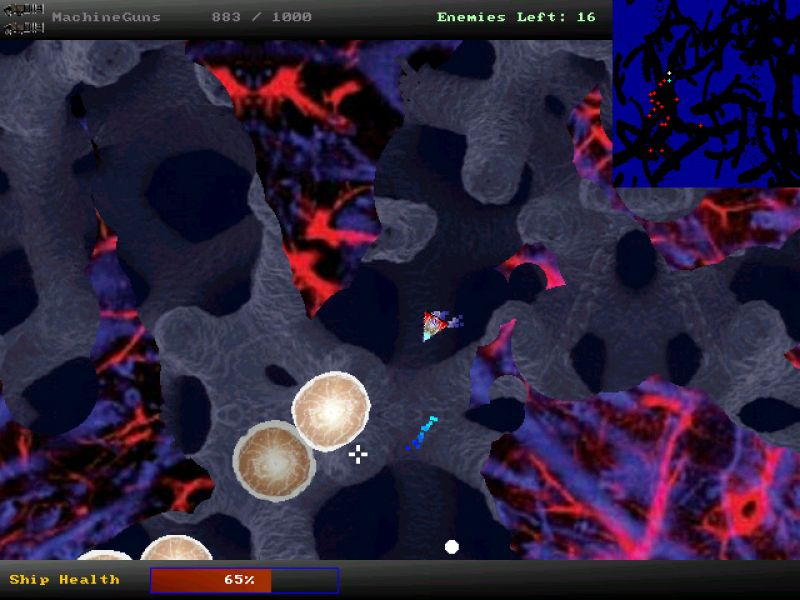
Task: Click the player spaceship
Action: 434,325
